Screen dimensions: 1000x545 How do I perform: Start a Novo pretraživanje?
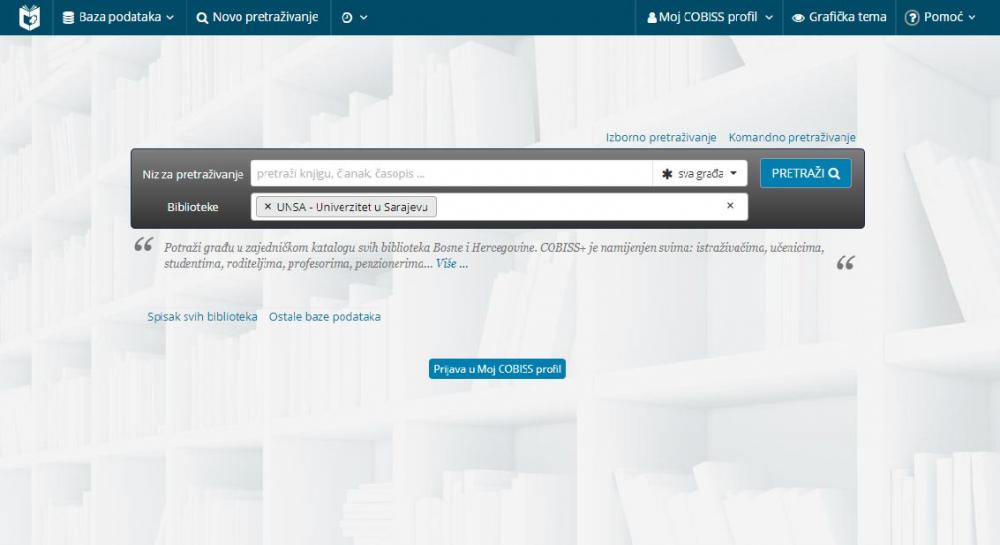tap(258, 17)
